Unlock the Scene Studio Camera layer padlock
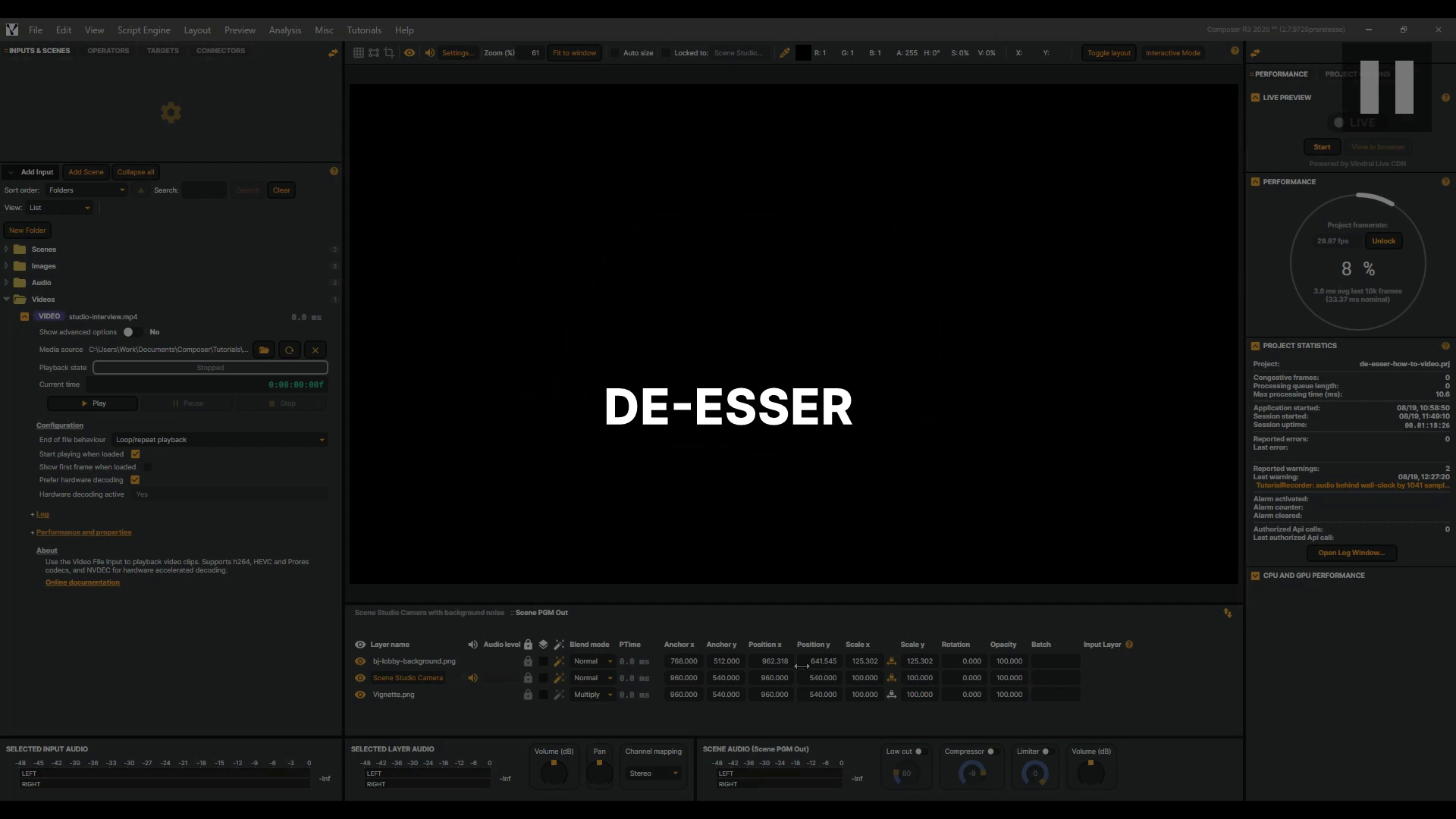Image resolution: width=1456 pixels, height=819 pixels. (x=528, y=678)
